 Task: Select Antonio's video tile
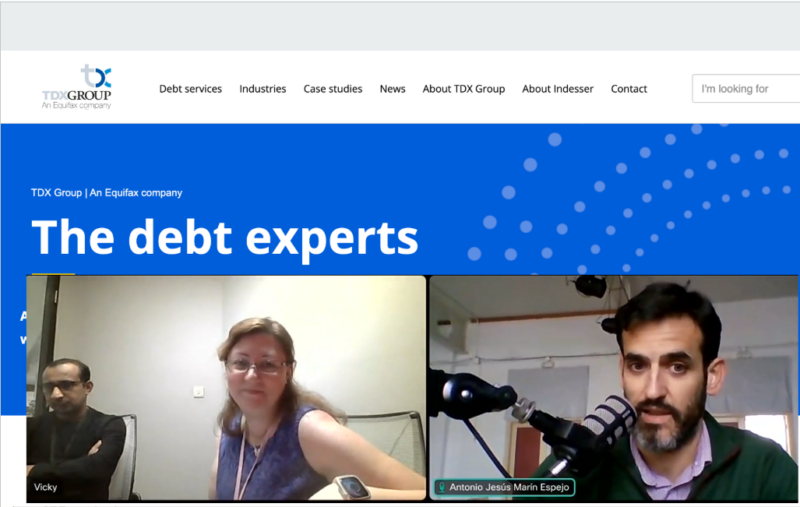coord(614,388)
